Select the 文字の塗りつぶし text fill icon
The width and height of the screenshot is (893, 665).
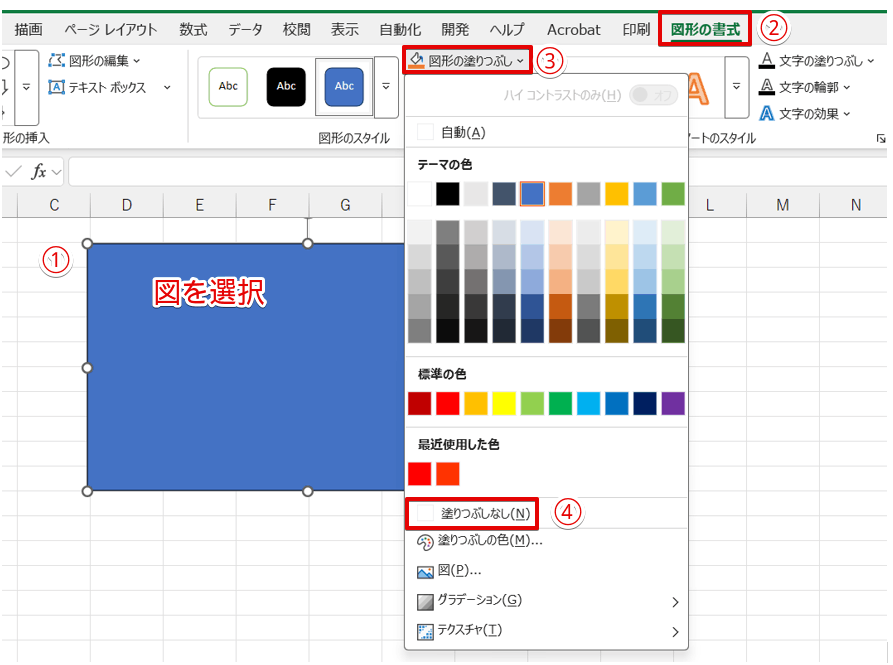(x=769, y=60)
